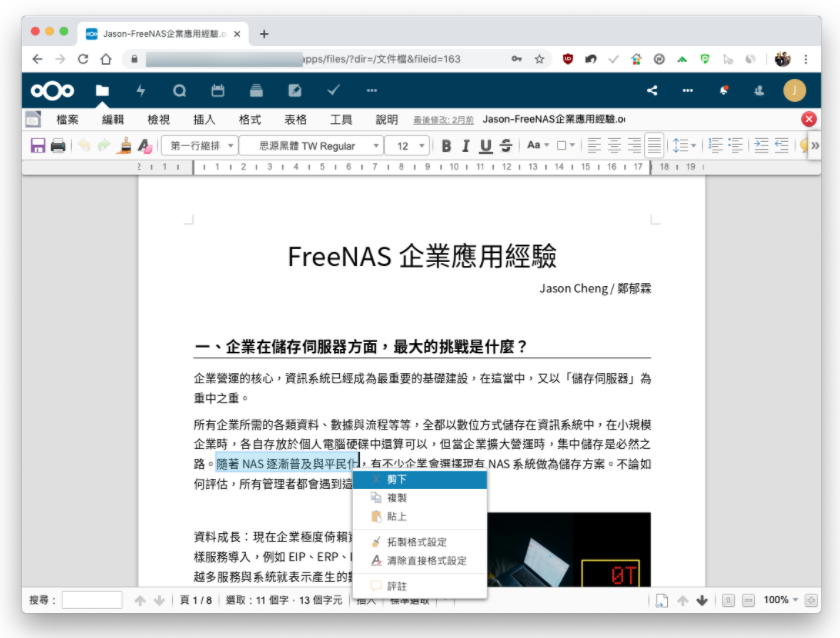The height and width of the screenshot is (638, 840).
Task: Open the 插入 menu
Action: point(204,119)
